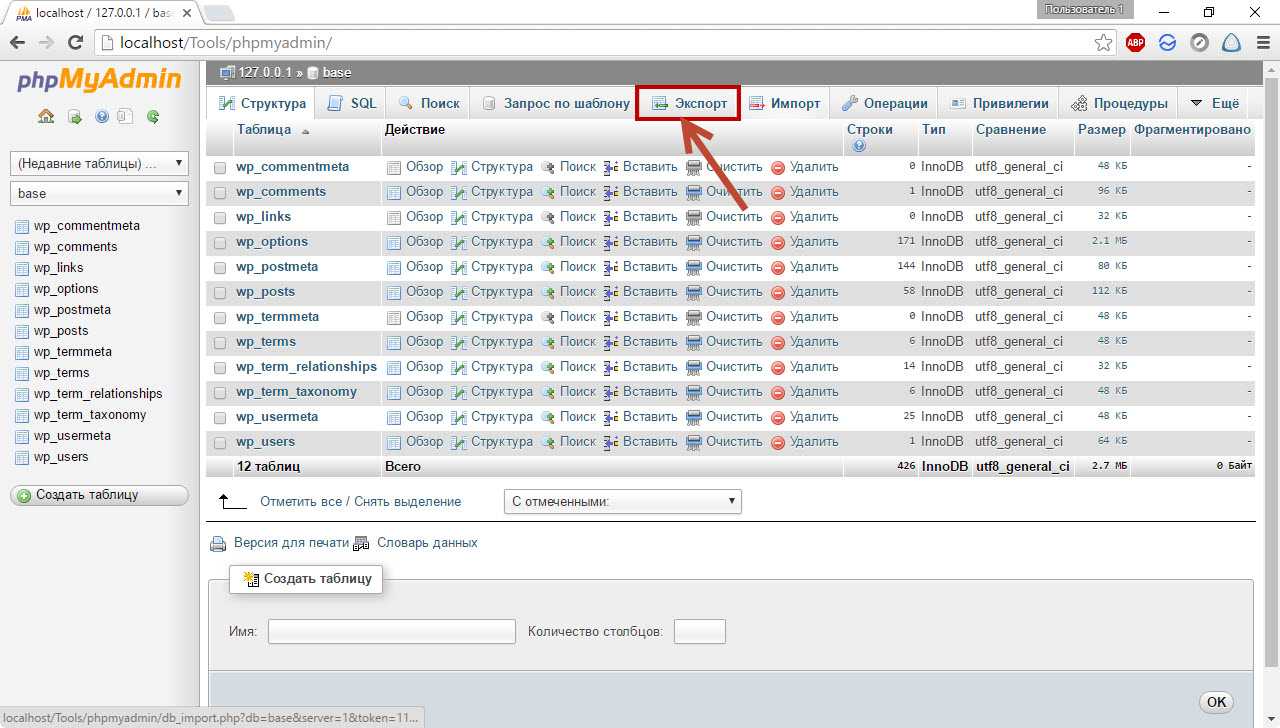Click the AdBlock Plus extension icon
Screen dimensions: 1280x728
1135,43
